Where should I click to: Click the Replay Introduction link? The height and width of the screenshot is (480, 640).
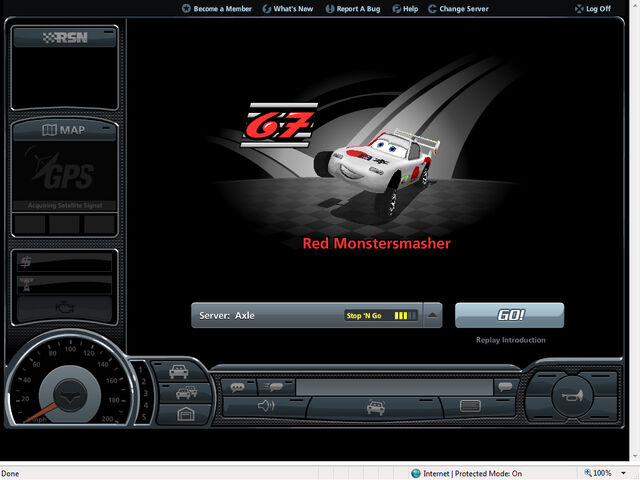[x=510, y=340]
